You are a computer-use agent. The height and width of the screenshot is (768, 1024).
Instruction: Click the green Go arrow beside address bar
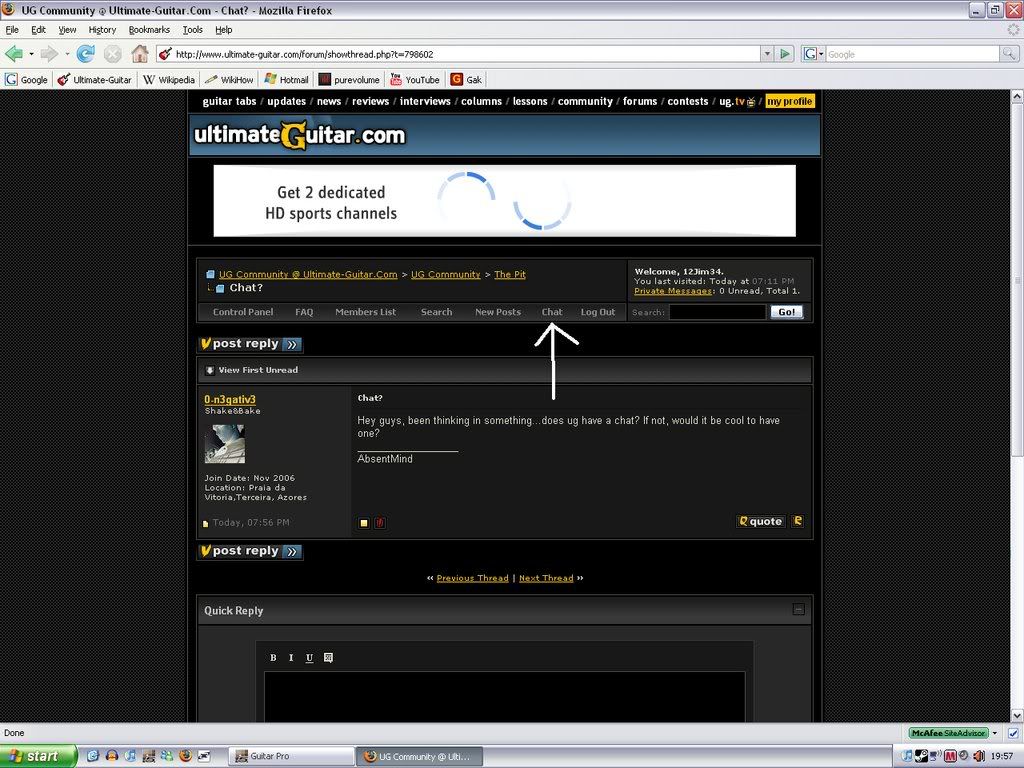(x=785, y=54)
